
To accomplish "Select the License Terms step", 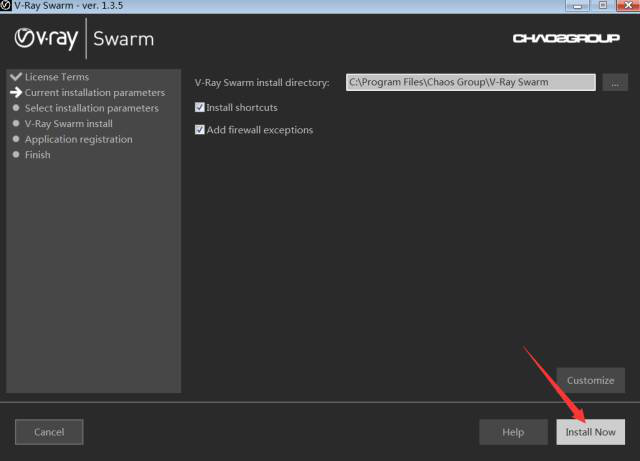I will [x=57, y=77].
